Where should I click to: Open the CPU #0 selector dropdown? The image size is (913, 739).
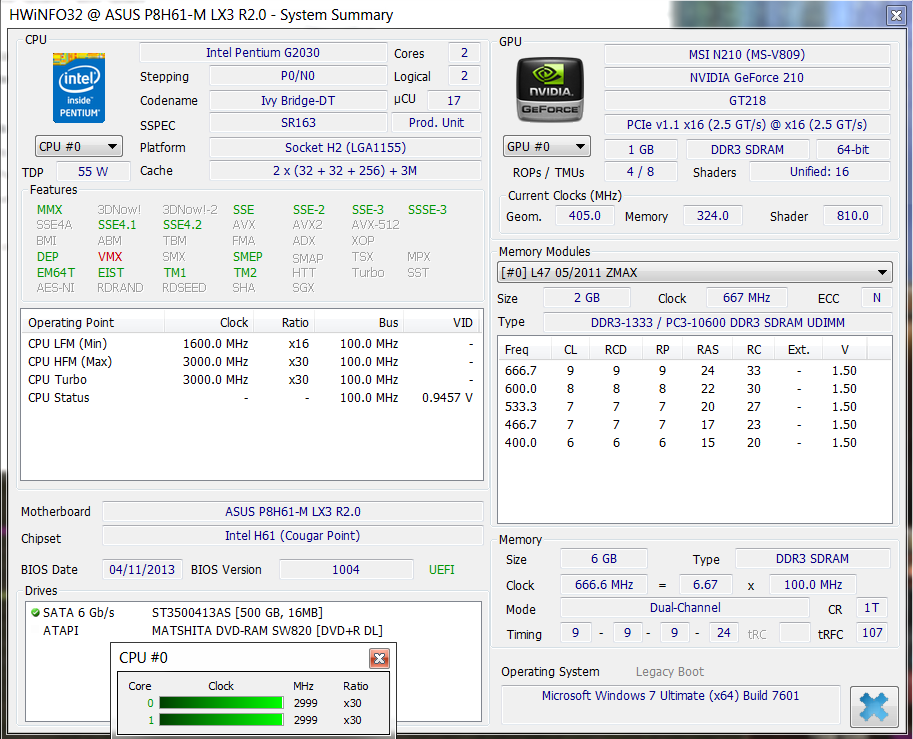[79, 146]
